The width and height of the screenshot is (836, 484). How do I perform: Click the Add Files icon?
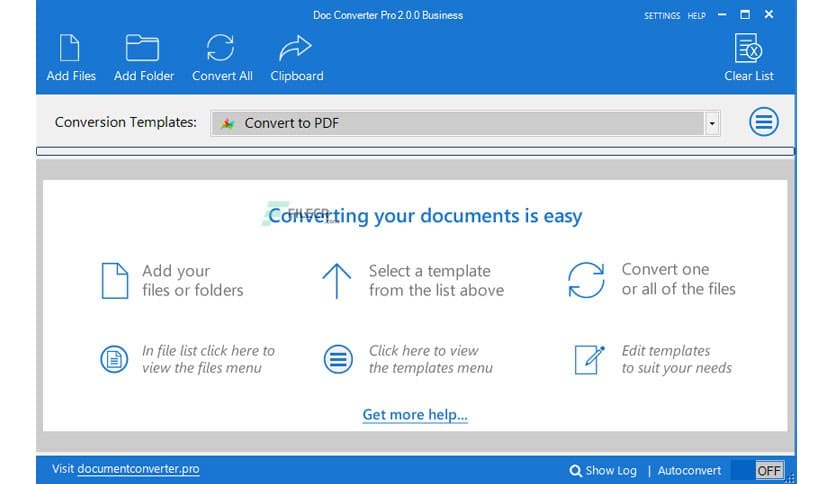(70, 48)
